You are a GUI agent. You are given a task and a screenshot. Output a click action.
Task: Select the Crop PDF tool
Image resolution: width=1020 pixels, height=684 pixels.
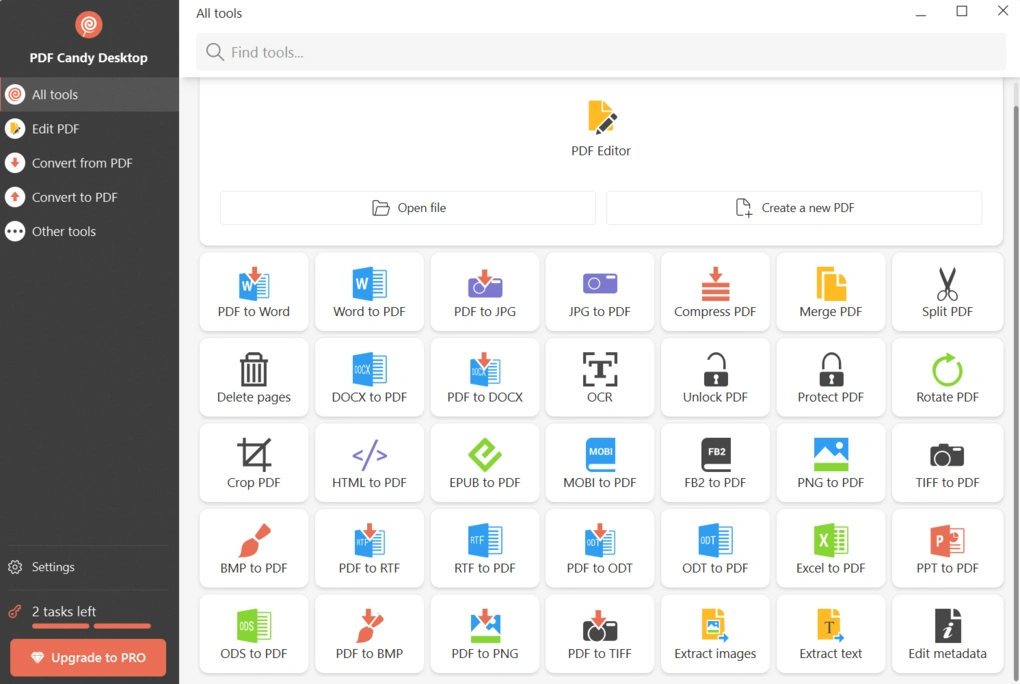point(253,462)
